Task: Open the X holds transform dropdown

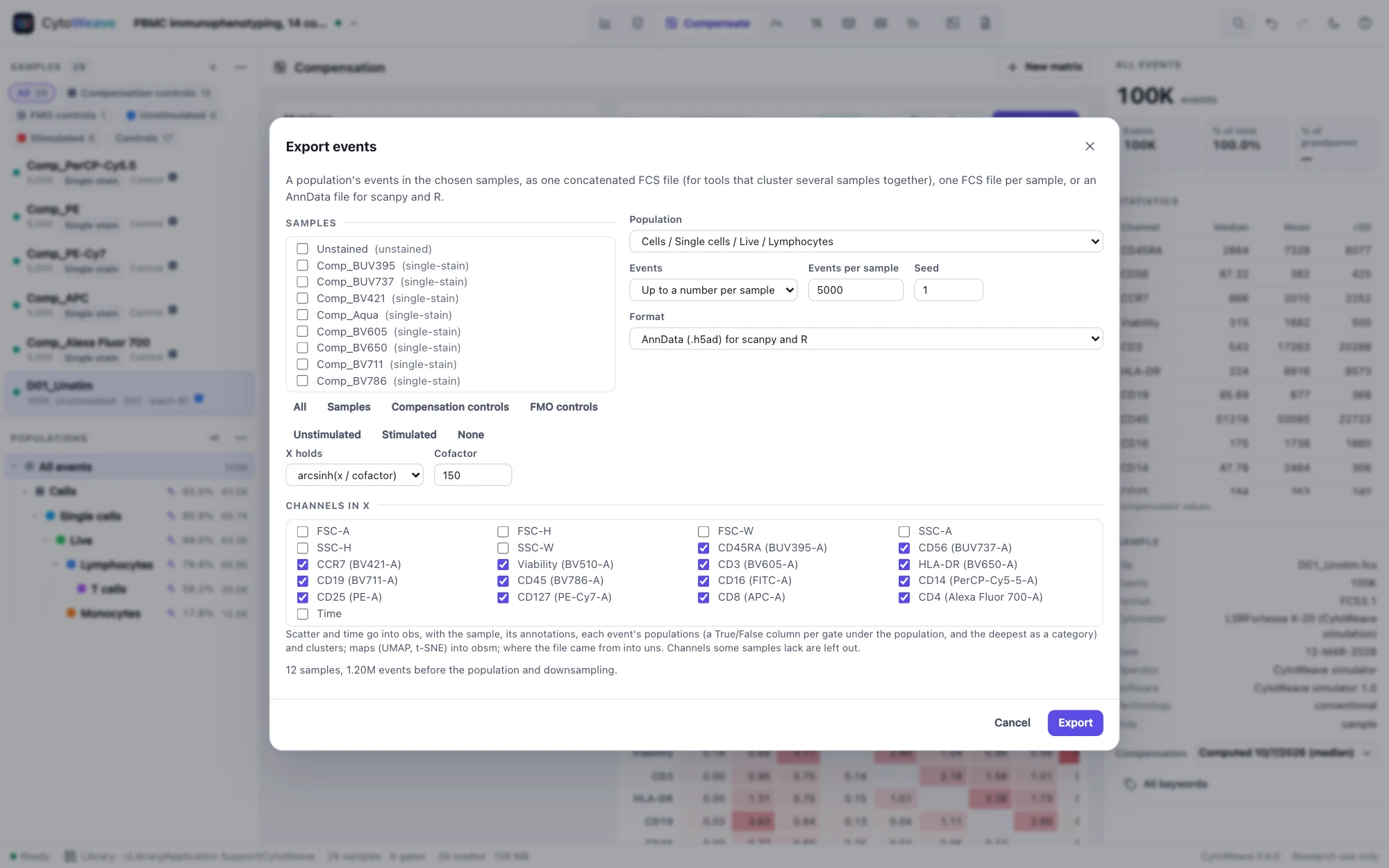Action: tap(354, 475)
